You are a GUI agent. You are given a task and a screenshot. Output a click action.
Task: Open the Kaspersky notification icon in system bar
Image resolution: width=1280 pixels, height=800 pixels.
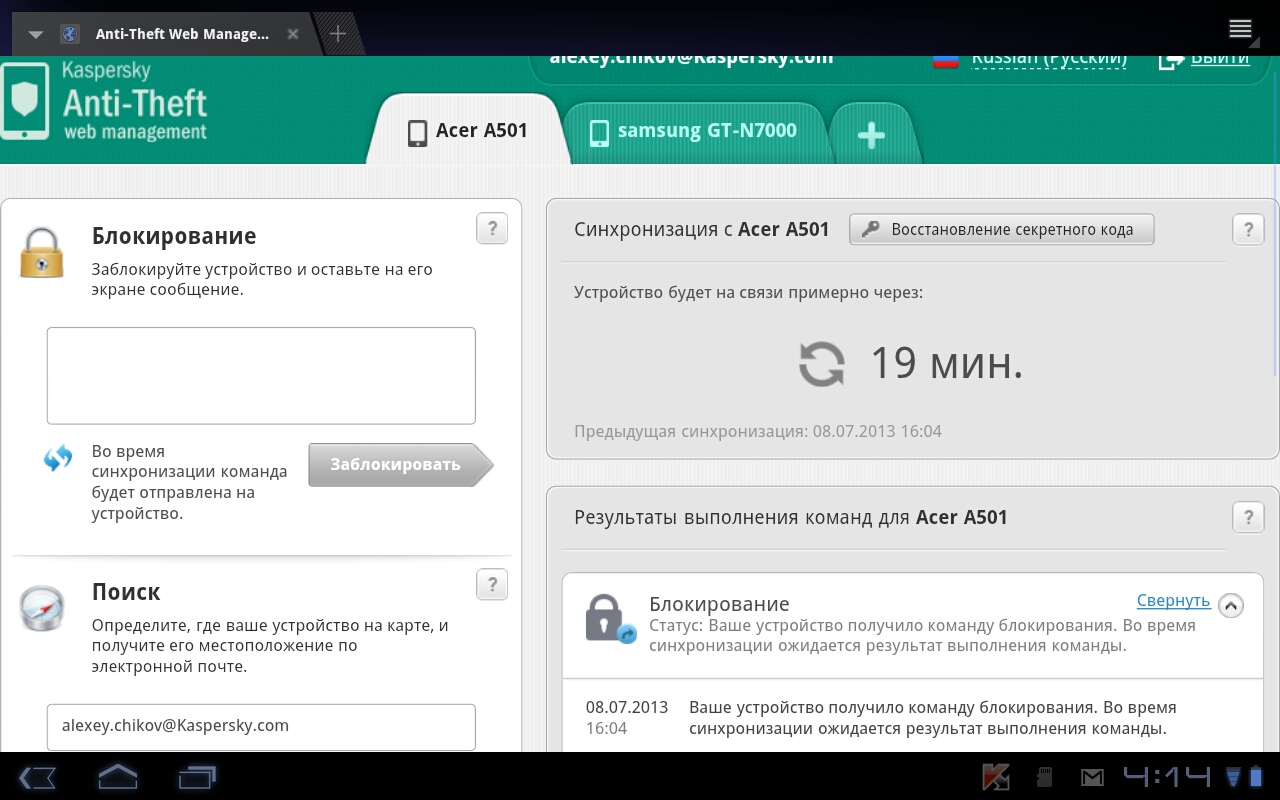point(996,777)
